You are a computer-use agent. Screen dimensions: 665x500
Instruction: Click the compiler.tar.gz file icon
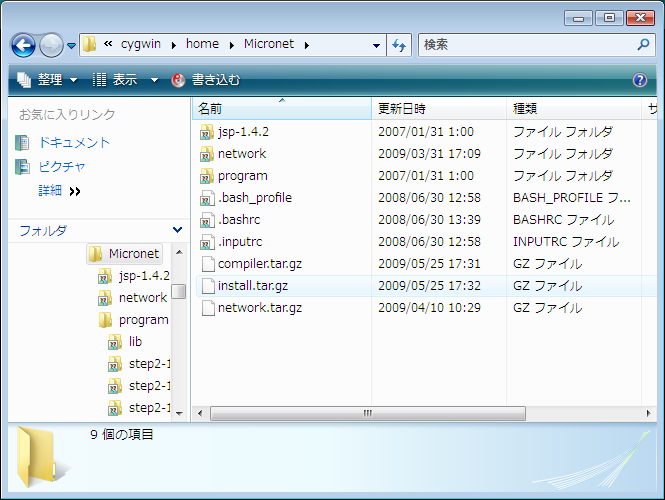208,264
